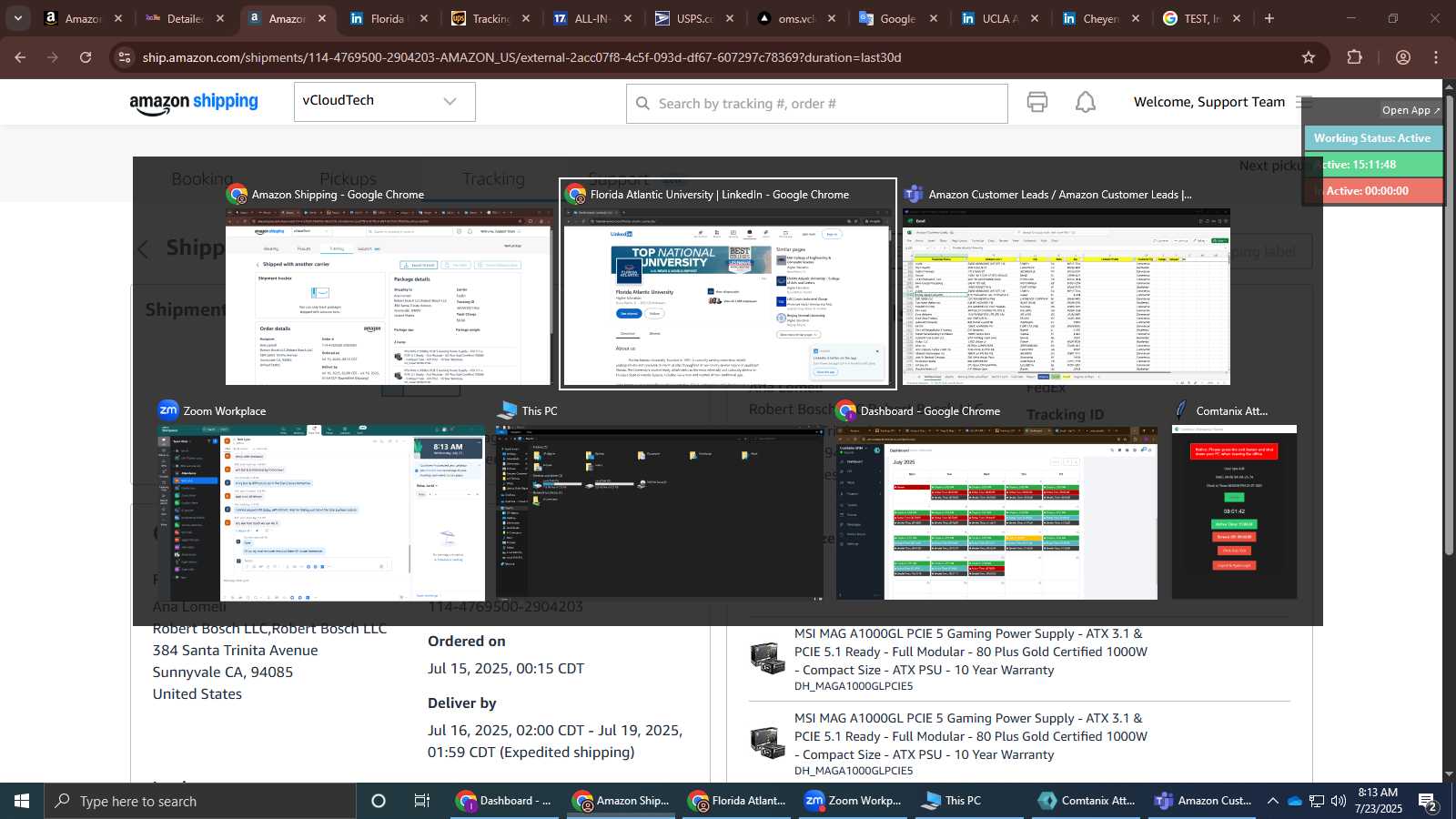1456x819 pixels.
Task: Click the amazon shipping logo
Action: [194, 103]
